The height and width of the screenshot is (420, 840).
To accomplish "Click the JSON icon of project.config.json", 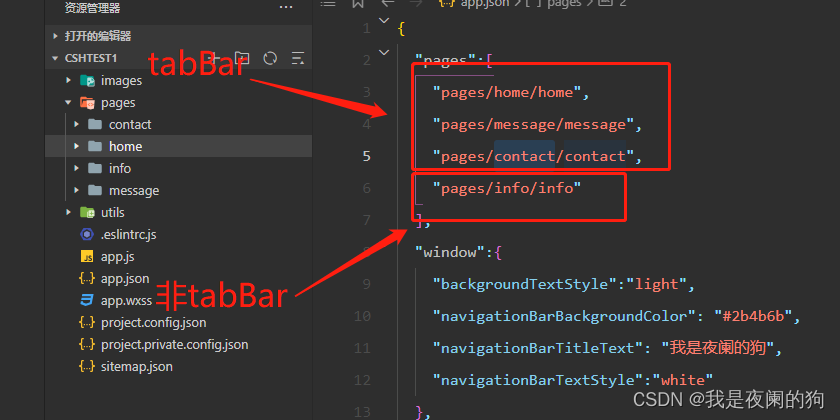I will tap(87, 322).
